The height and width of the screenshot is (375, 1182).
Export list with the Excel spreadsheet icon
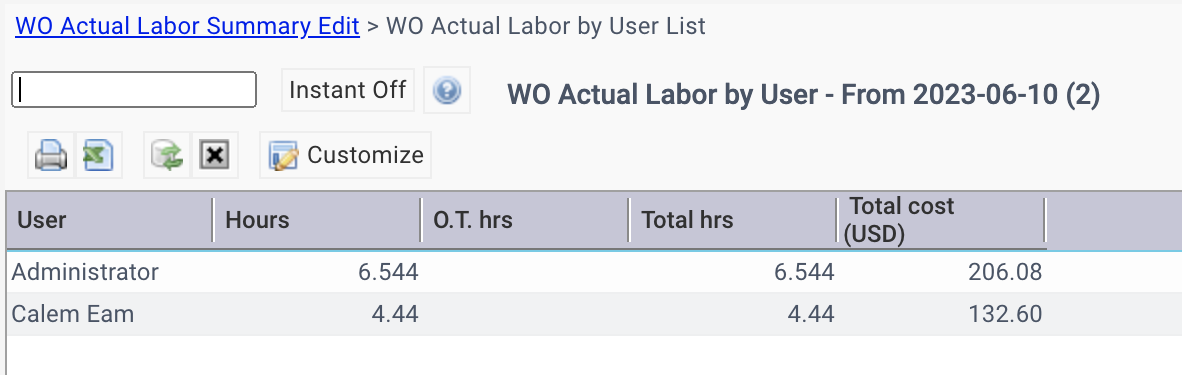[99, 155]
